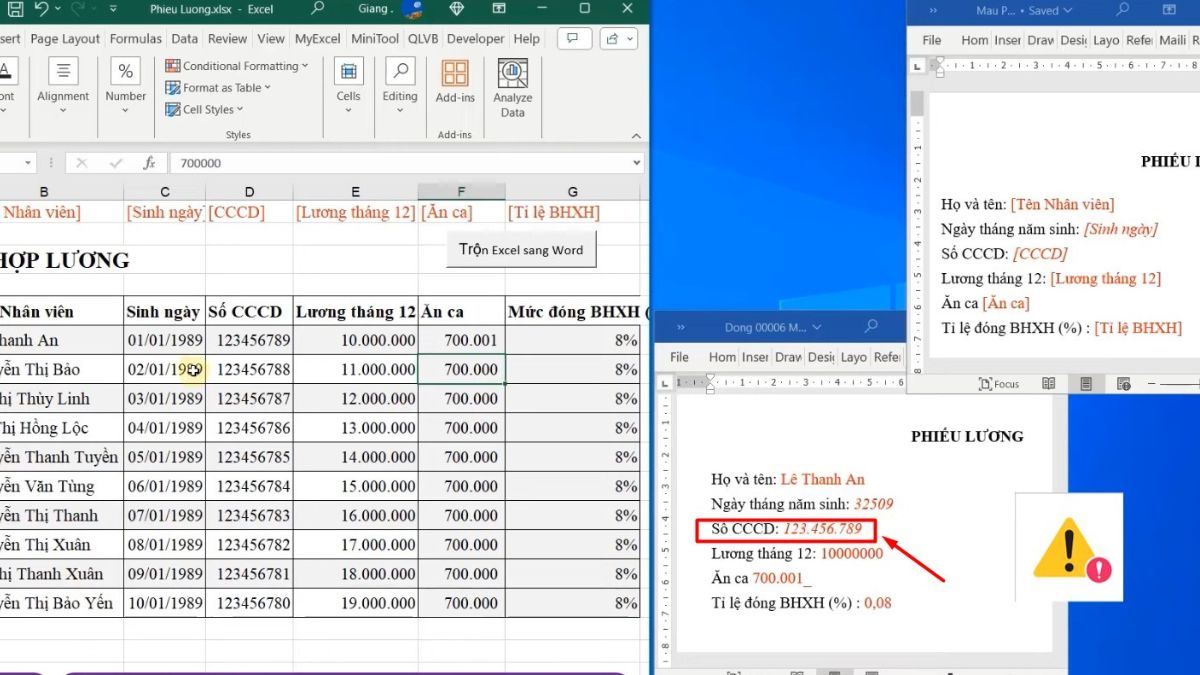Screen dimensions: 1200x675
Task: Cancel the formula bar entry
Action: (82, 163)
